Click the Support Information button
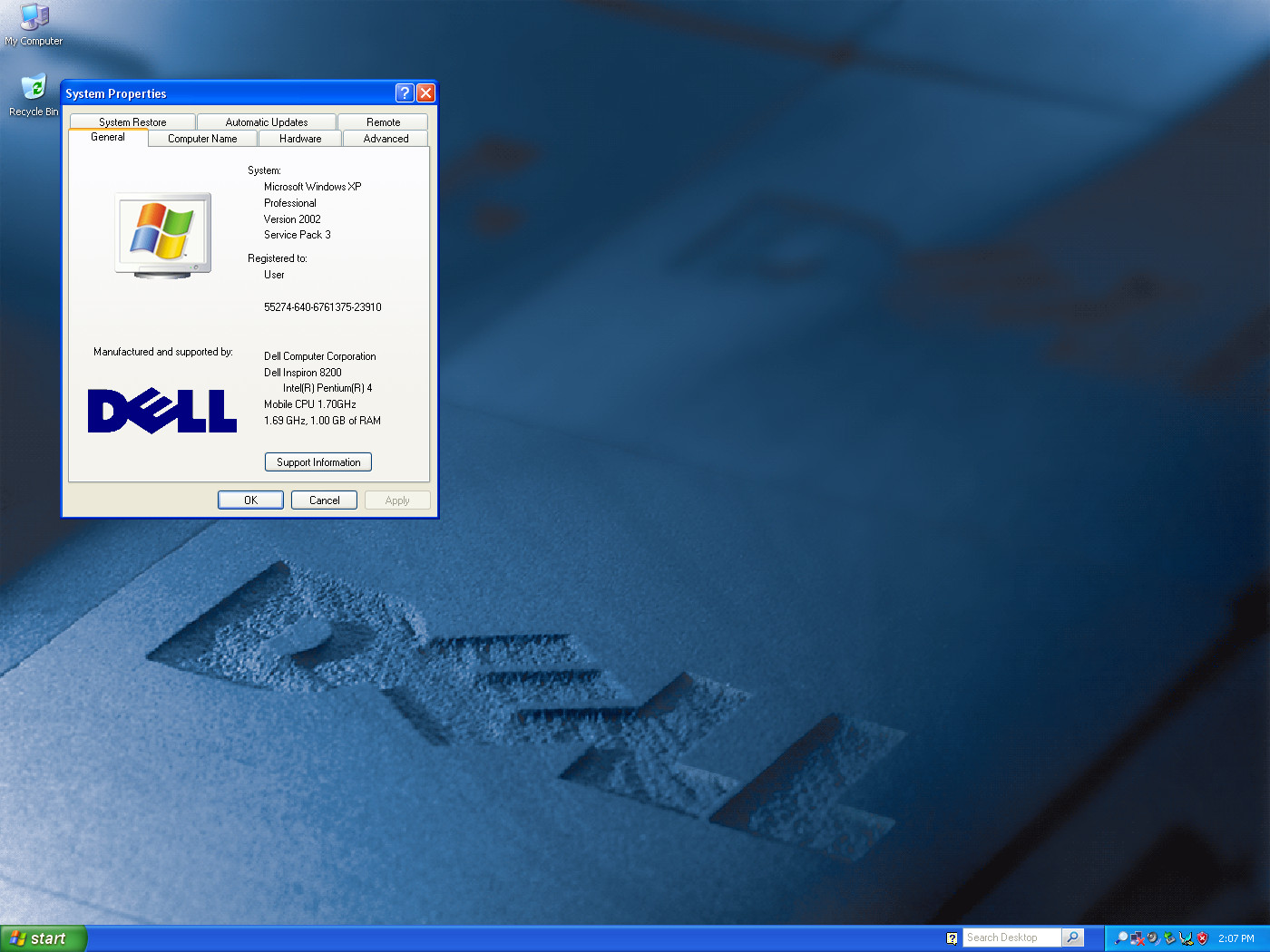 pyautogui.click(x=318, y=462)
